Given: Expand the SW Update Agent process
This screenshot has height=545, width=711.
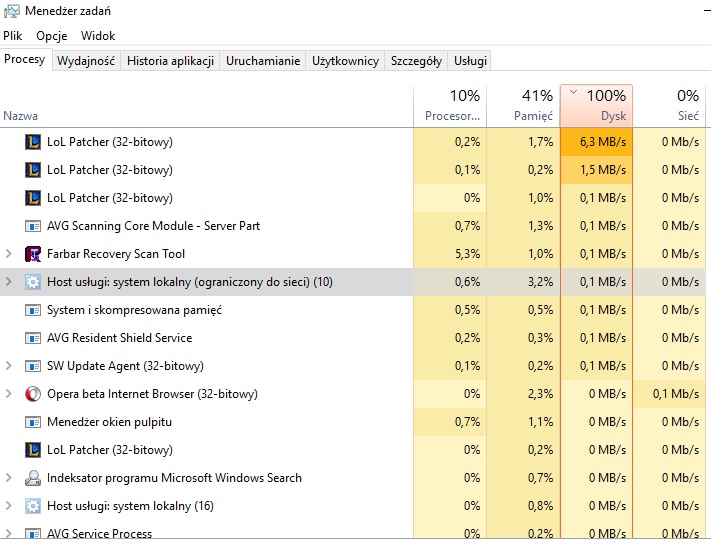Looking at the screenshot, I should 9,366.
